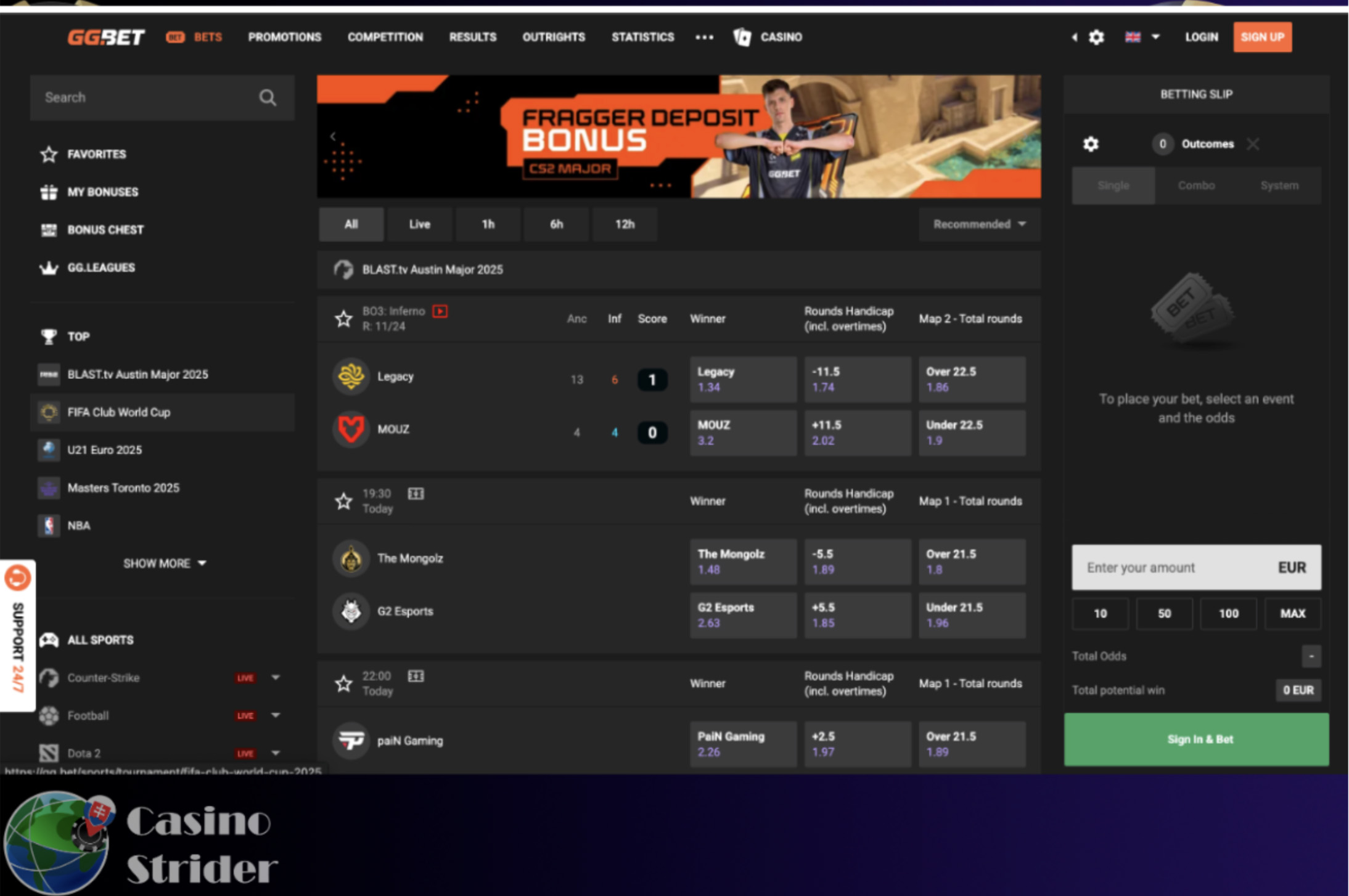Open the language flag dropdown
This screenshot has width=1349, height=896.
pos(1142,38)
